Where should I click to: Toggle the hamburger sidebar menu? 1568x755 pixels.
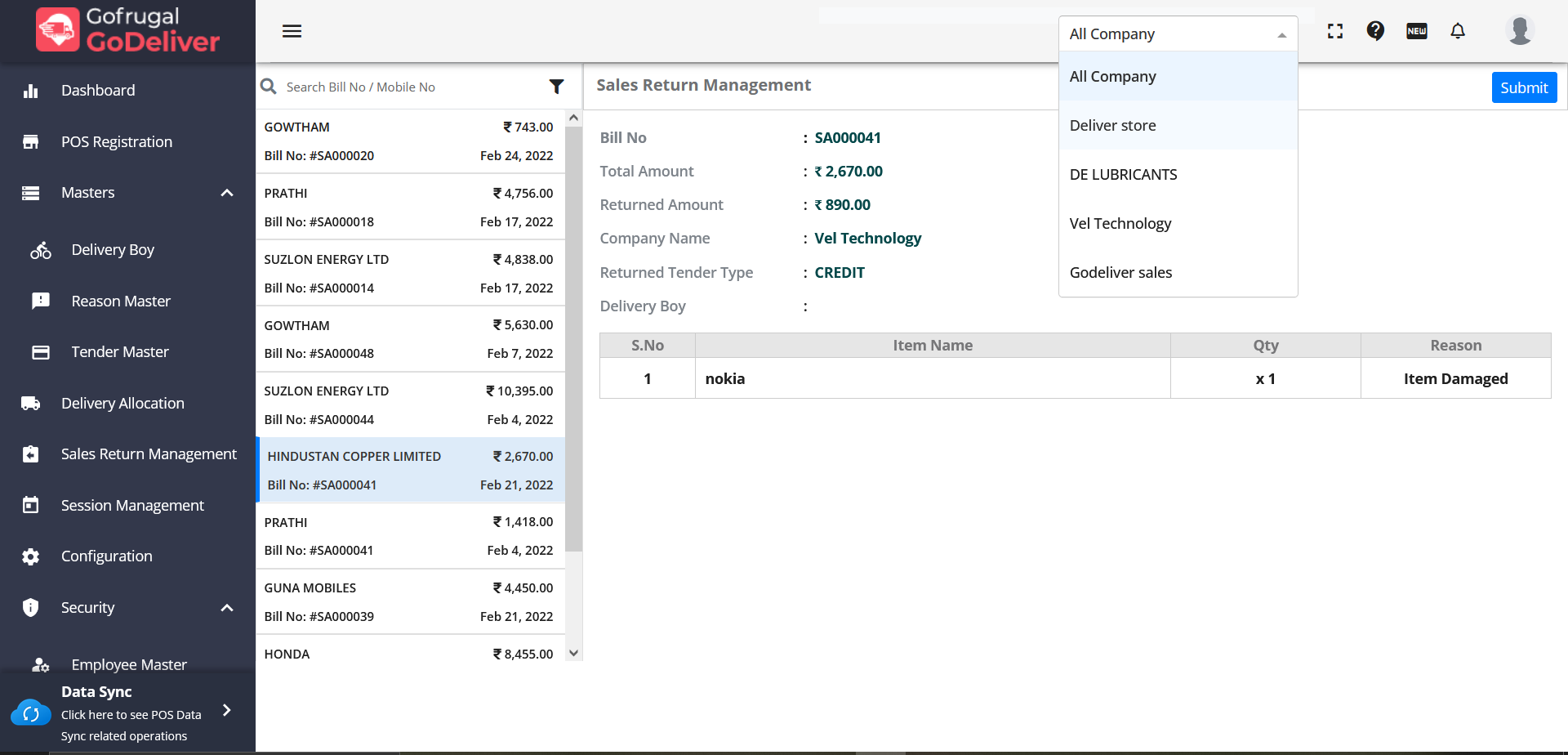292,31
